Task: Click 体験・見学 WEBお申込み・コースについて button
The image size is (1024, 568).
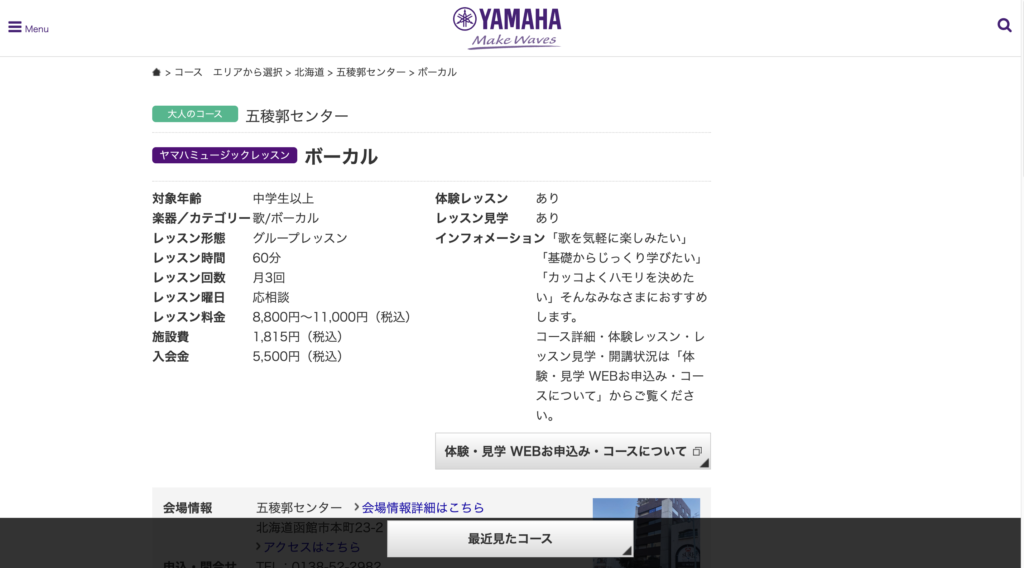Action: click(x=573, y=451)
